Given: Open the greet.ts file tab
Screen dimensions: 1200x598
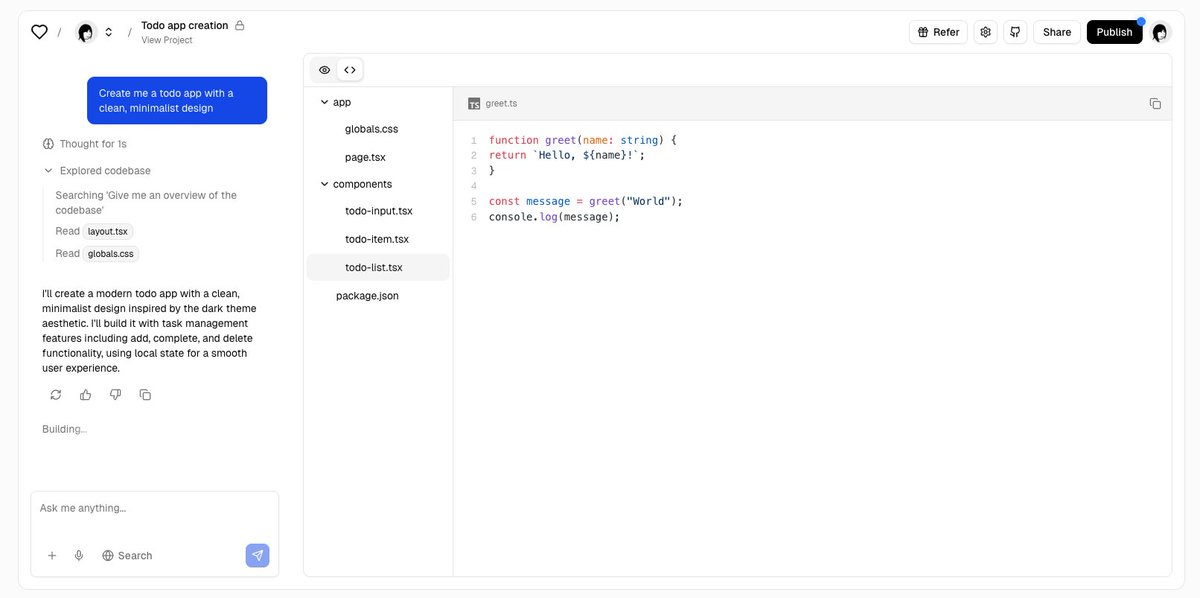Looking at the screenshot, I should coord(498,103).
